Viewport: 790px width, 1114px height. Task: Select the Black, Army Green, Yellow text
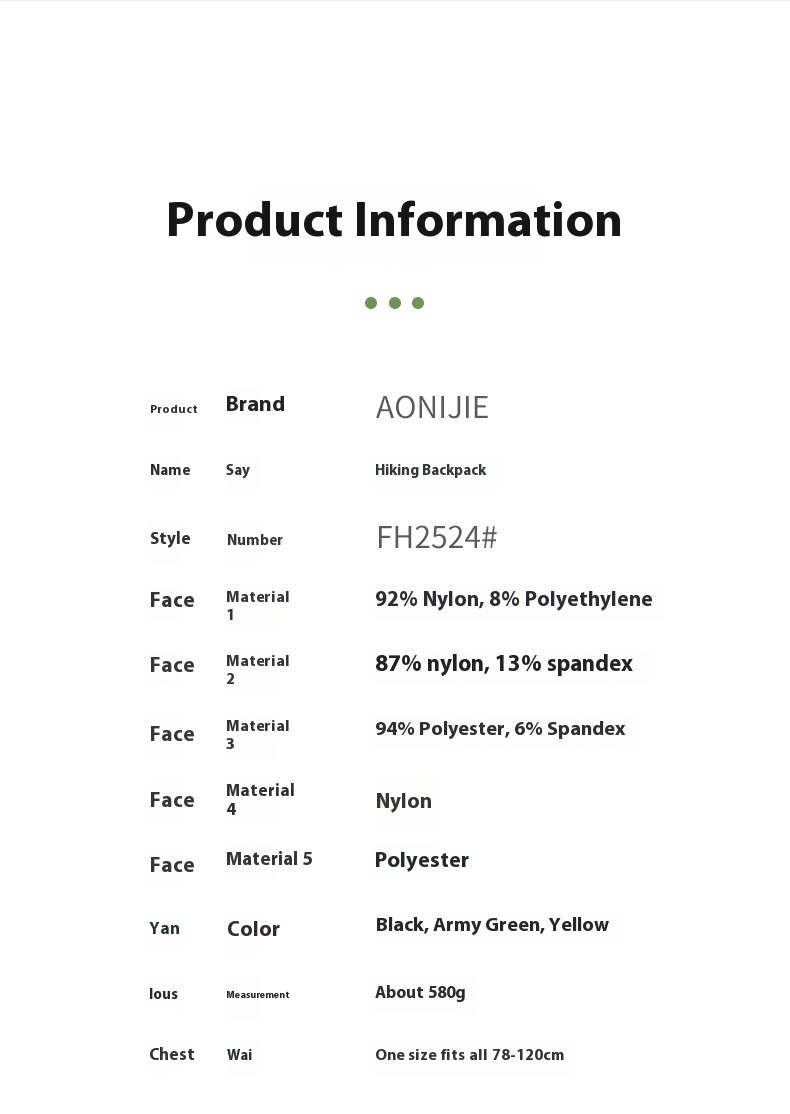(x=492, y=925)
